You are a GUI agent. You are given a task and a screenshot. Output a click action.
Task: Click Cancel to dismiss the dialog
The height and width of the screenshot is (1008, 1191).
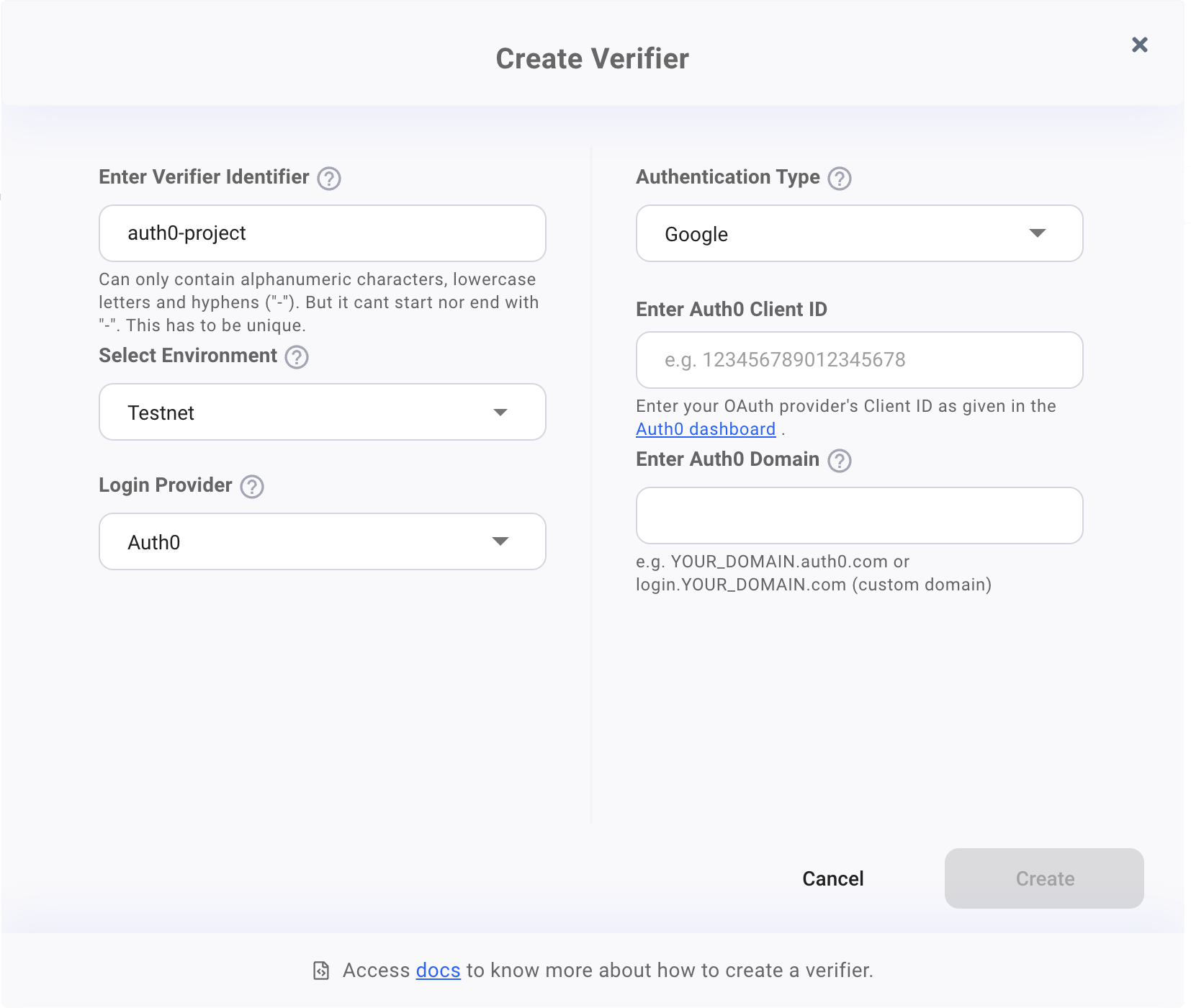pos(832,878)
